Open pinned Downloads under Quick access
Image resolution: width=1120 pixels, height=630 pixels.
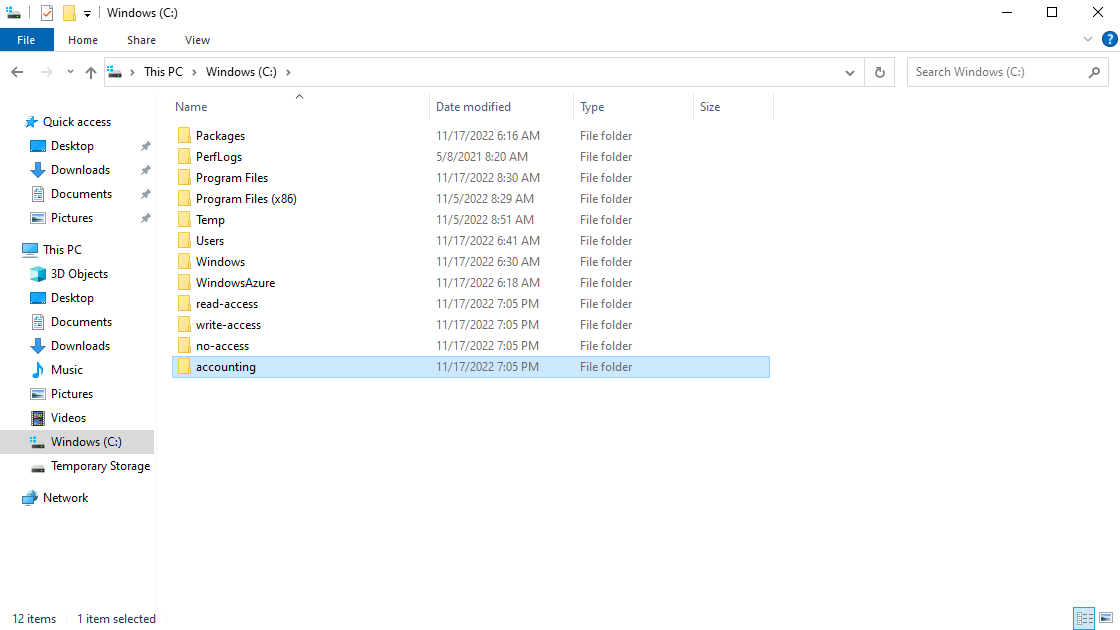[x=80, y=170]
